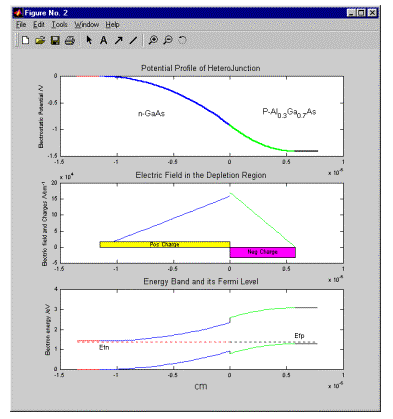Screen dimensions: 393x419
Task: Select the Edit Plot arrow pointer tool
Action: 89,40
